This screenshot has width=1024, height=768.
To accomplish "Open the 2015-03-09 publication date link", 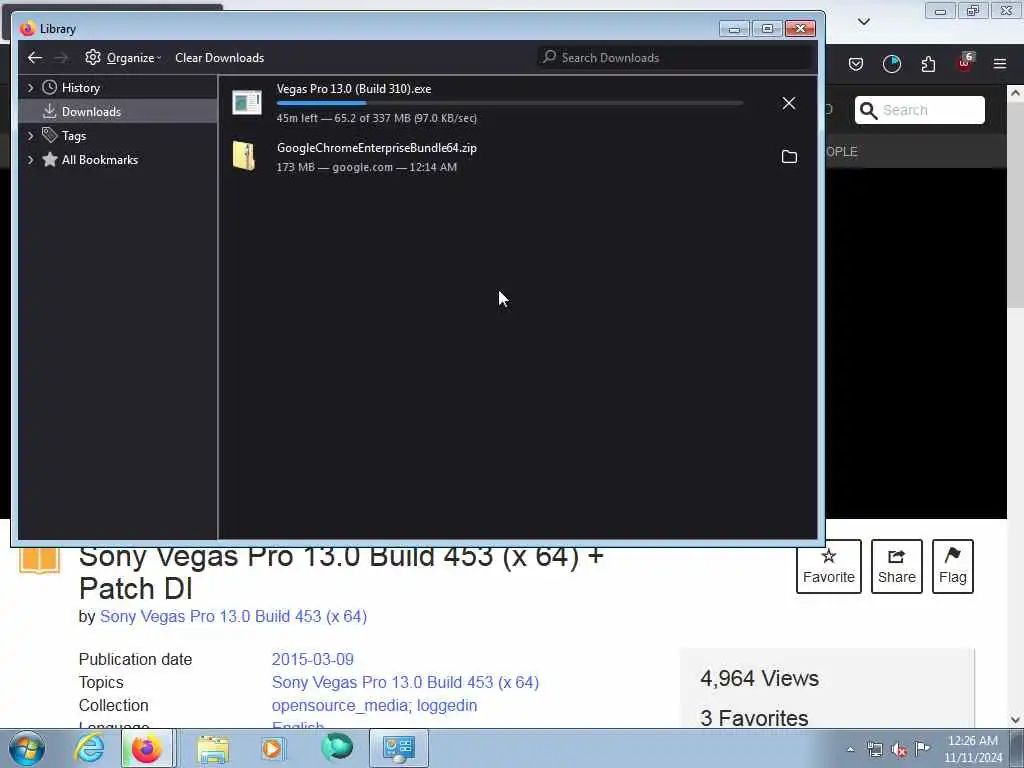I will 313,660.
